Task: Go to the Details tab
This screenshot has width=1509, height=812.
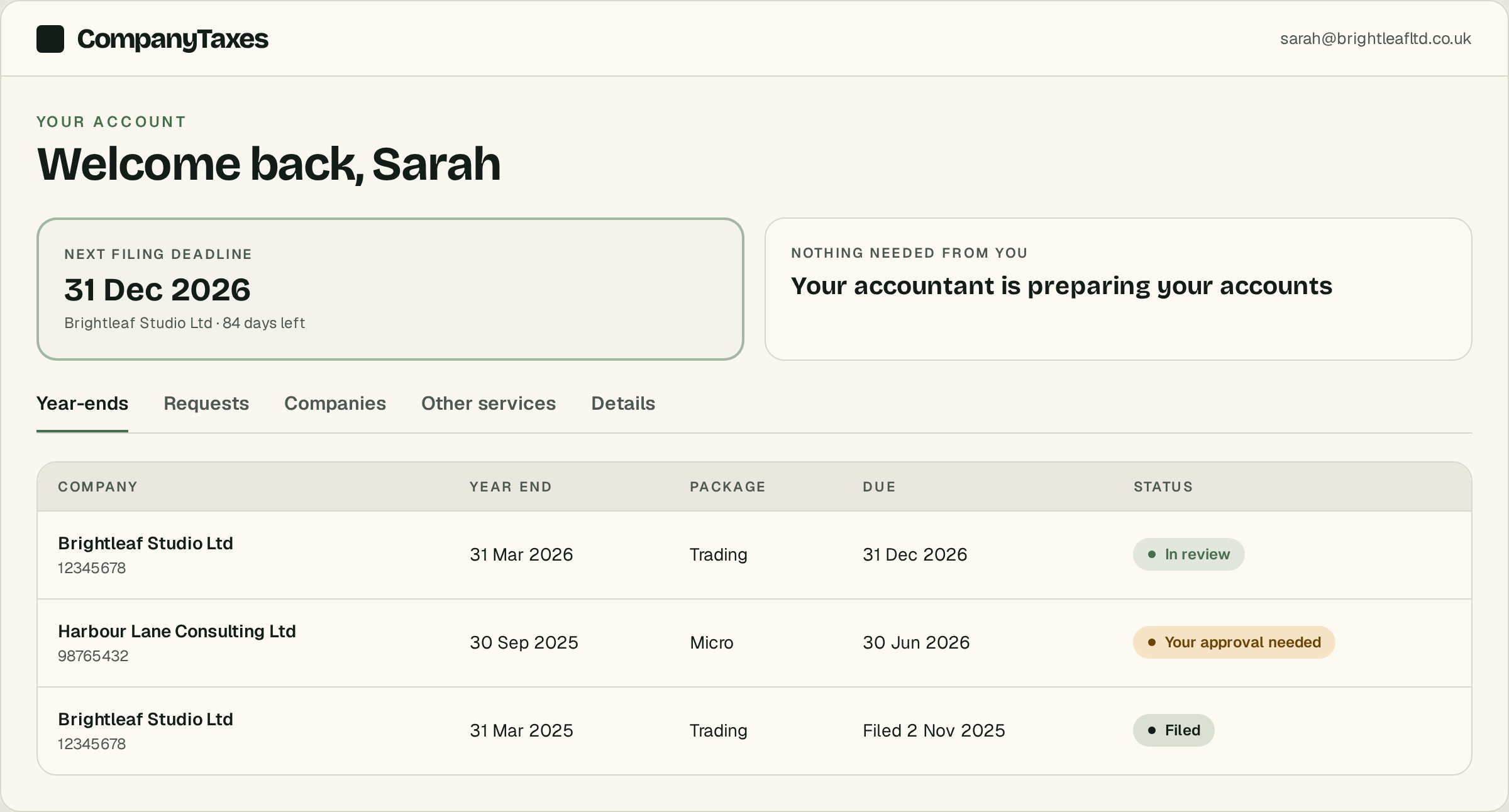Action: pyautogui.click(x=623, y=403)
